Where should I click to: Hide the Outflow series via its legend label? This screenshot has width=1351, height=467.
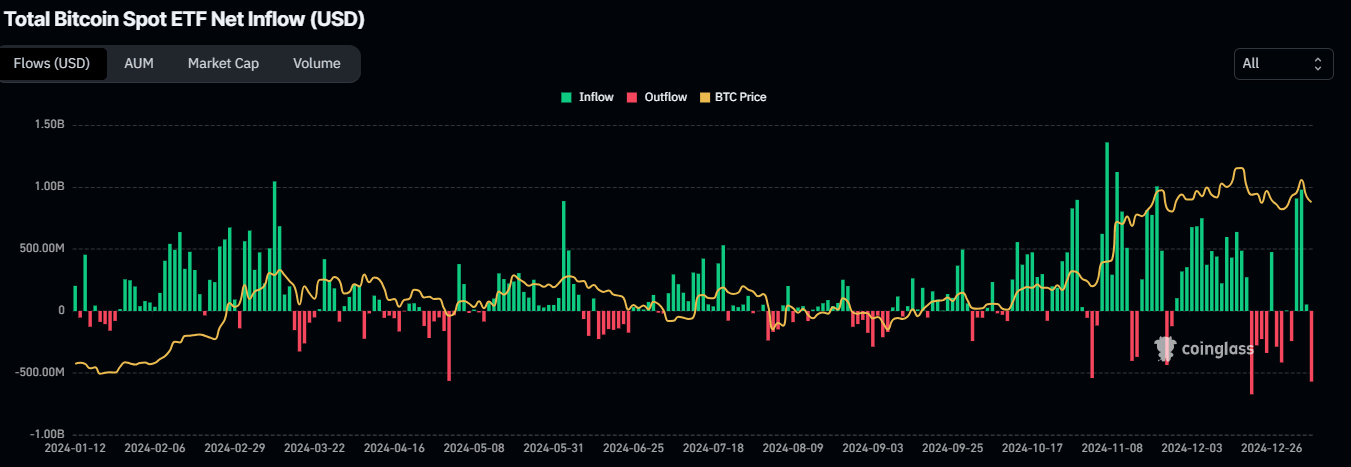[x=665, y=97]
